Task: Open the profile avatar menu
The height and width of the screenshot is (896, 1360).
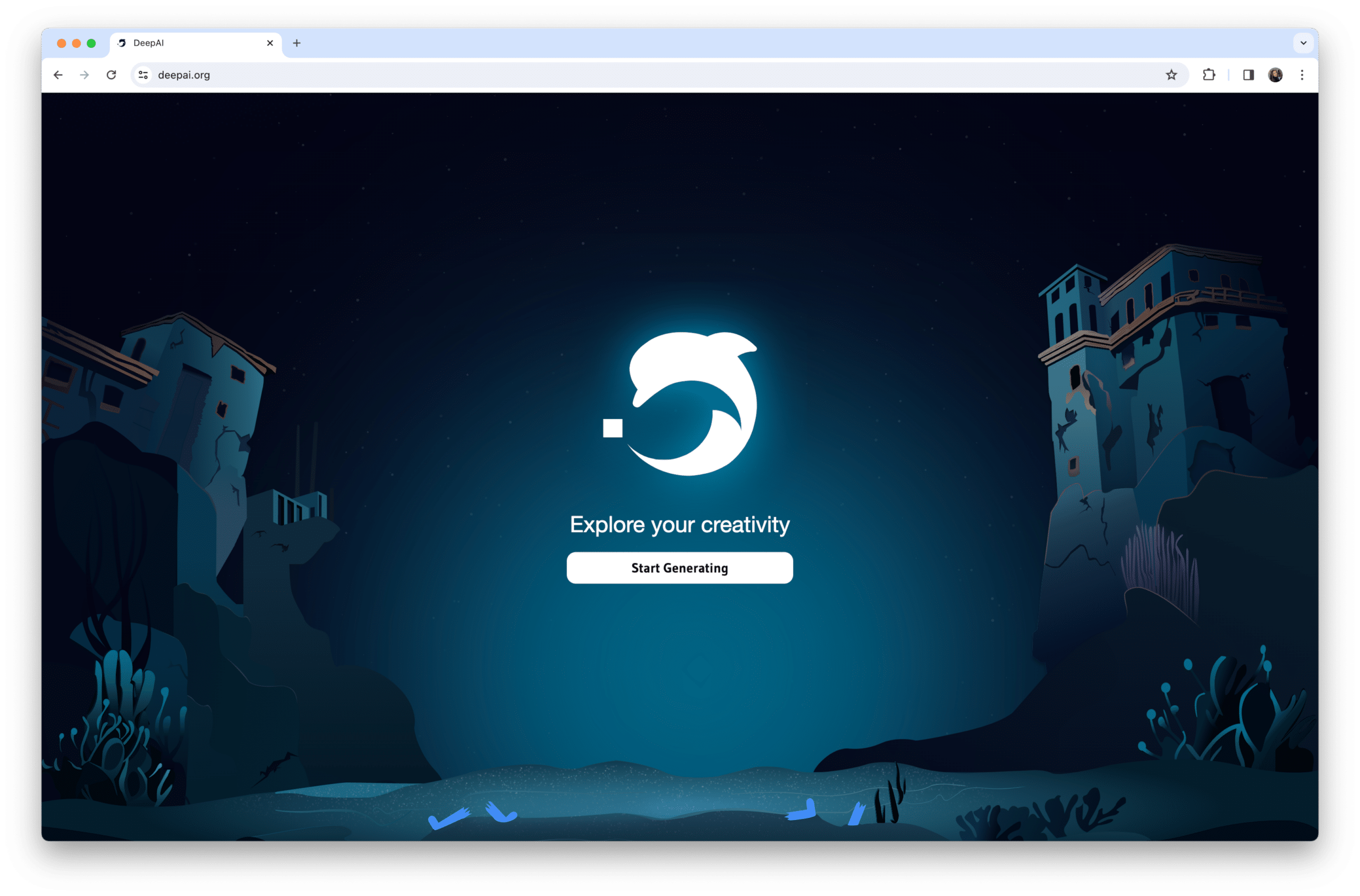Action: click(x=1275, y=75)
